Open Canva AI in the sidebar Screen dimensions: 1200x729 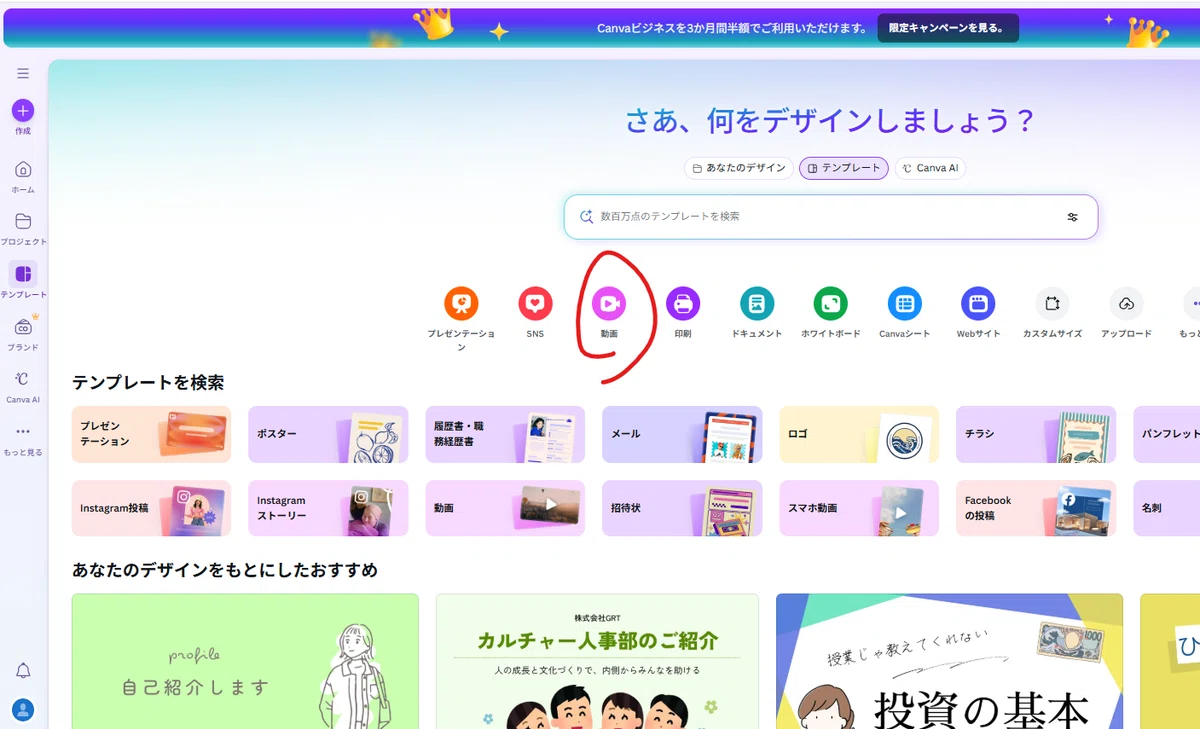pos(23,385)
